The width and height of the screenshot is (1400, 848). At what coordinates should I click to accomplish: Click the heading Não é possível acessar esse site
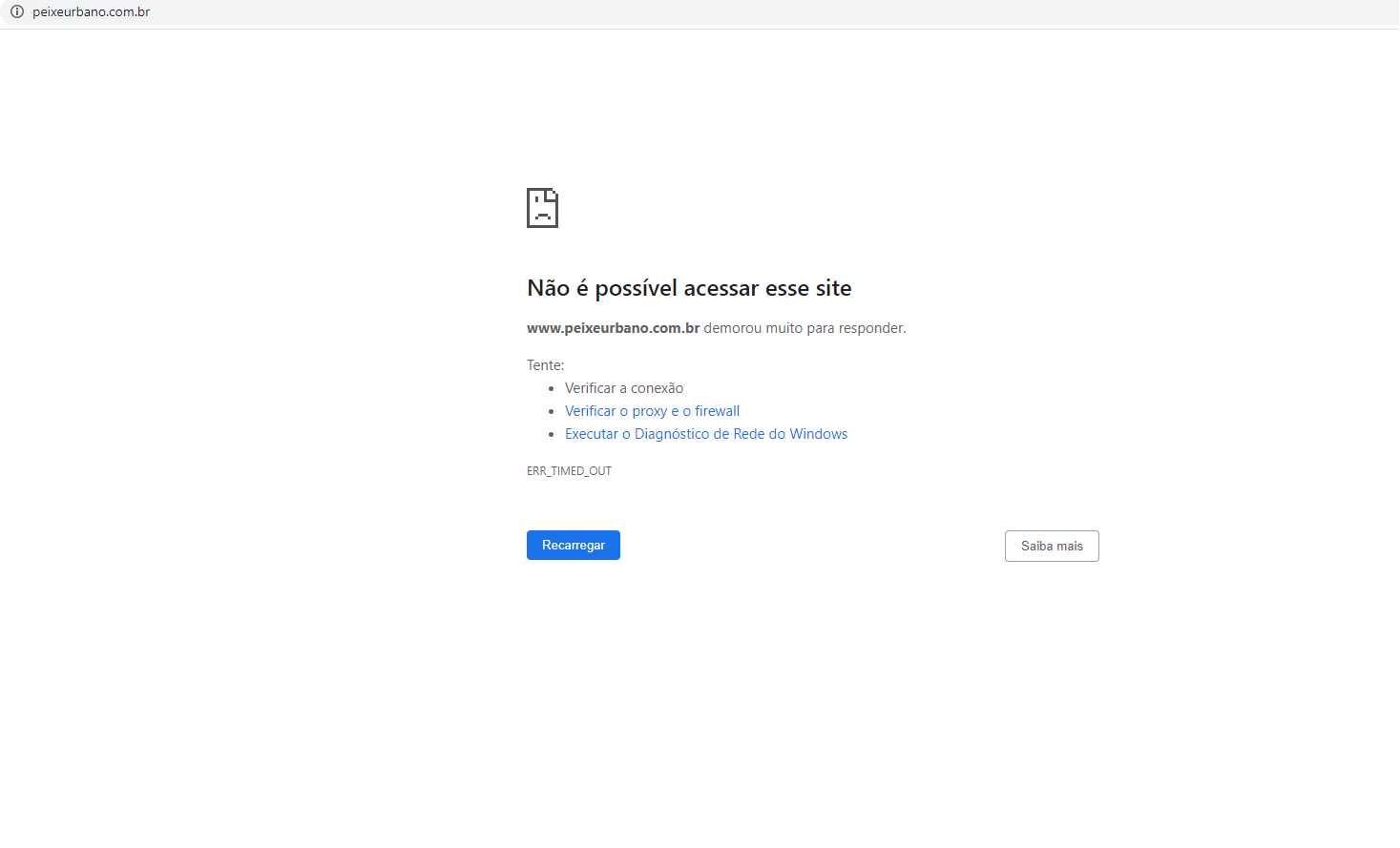coord(688,288)
